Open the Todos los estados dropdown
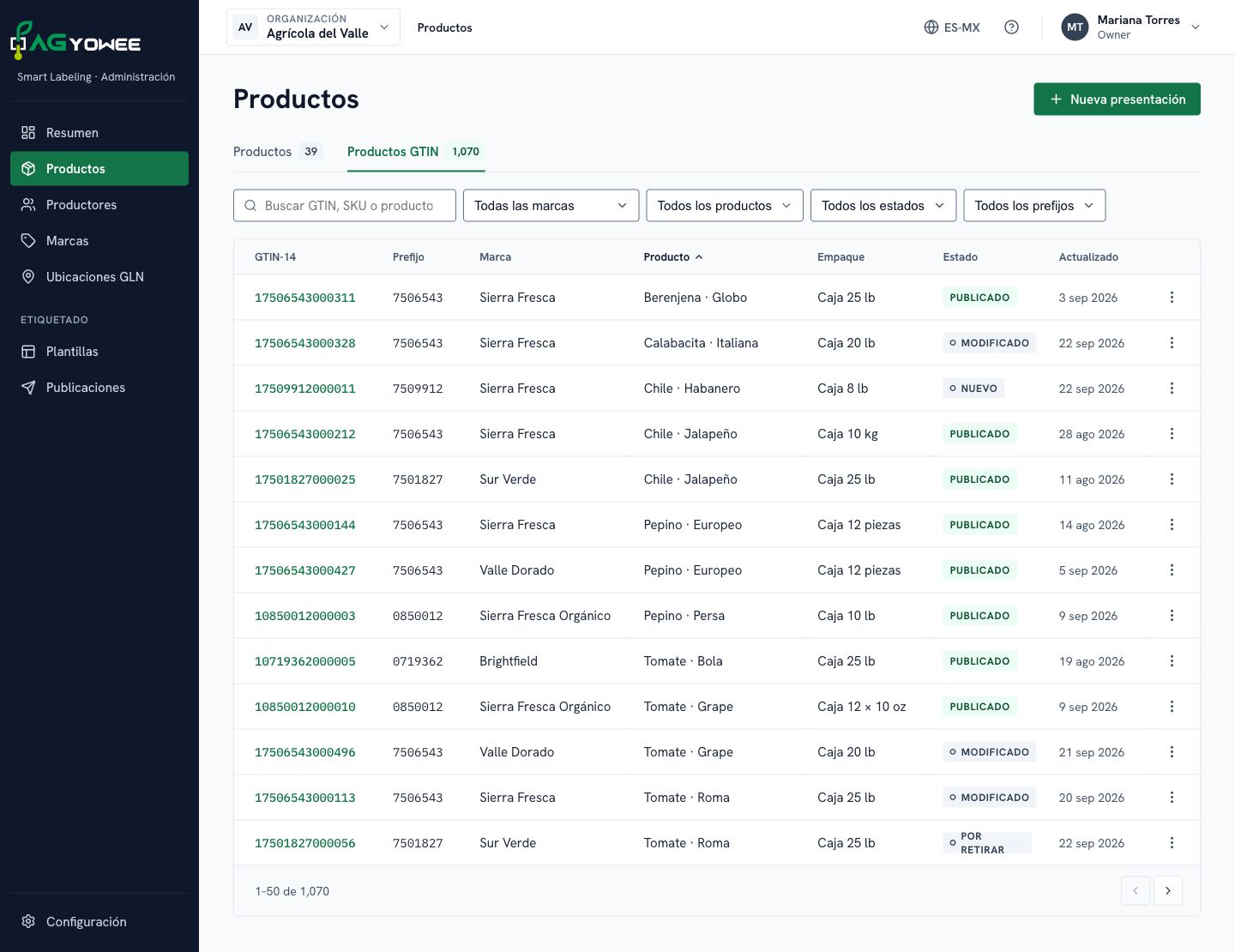This screenshot has width=1235, height=952. 883,206
